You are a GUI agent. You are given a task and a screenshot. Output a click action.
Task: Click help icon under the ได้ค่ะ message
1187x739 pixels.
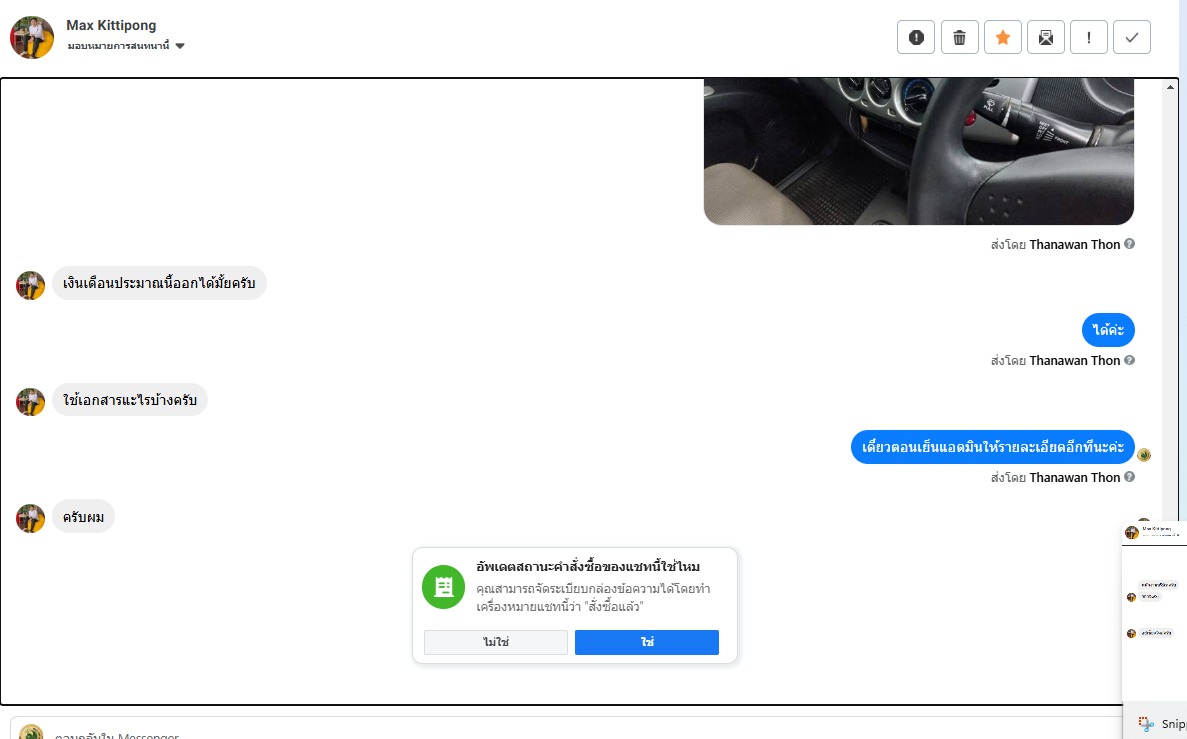[x=1129, y=360]
